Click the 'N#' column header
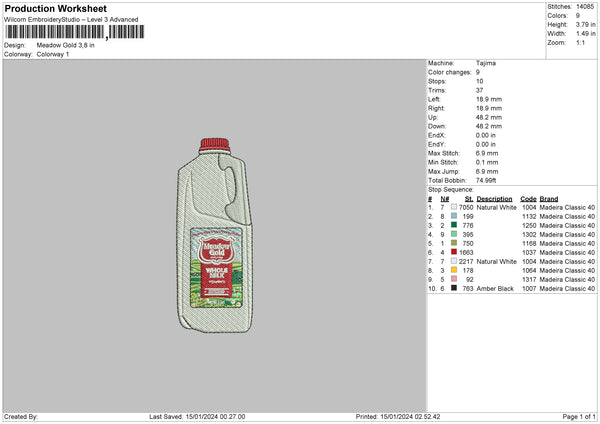Screen dimensions: 600x424 click(444, 199)
